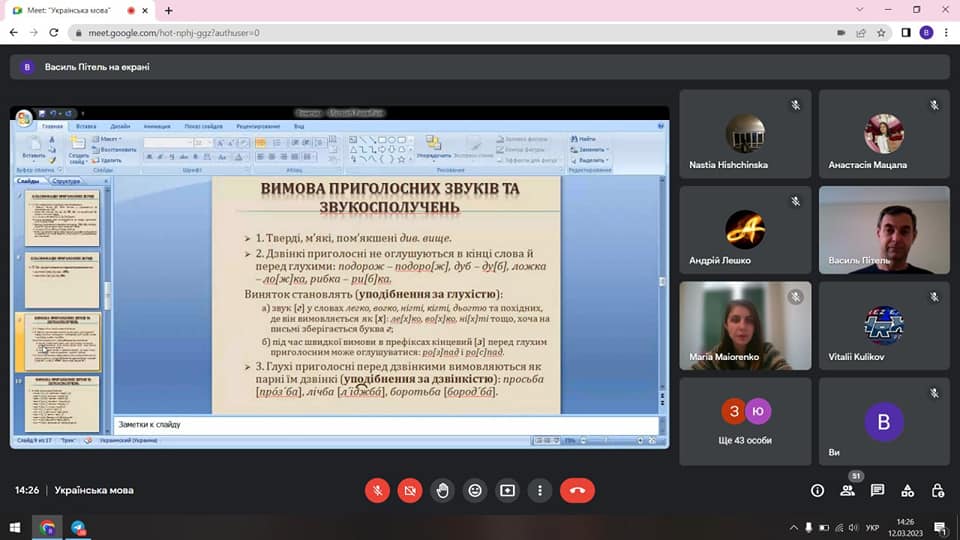Click the present screen icon
Screen dimensions: 960x540
point(507,490)
